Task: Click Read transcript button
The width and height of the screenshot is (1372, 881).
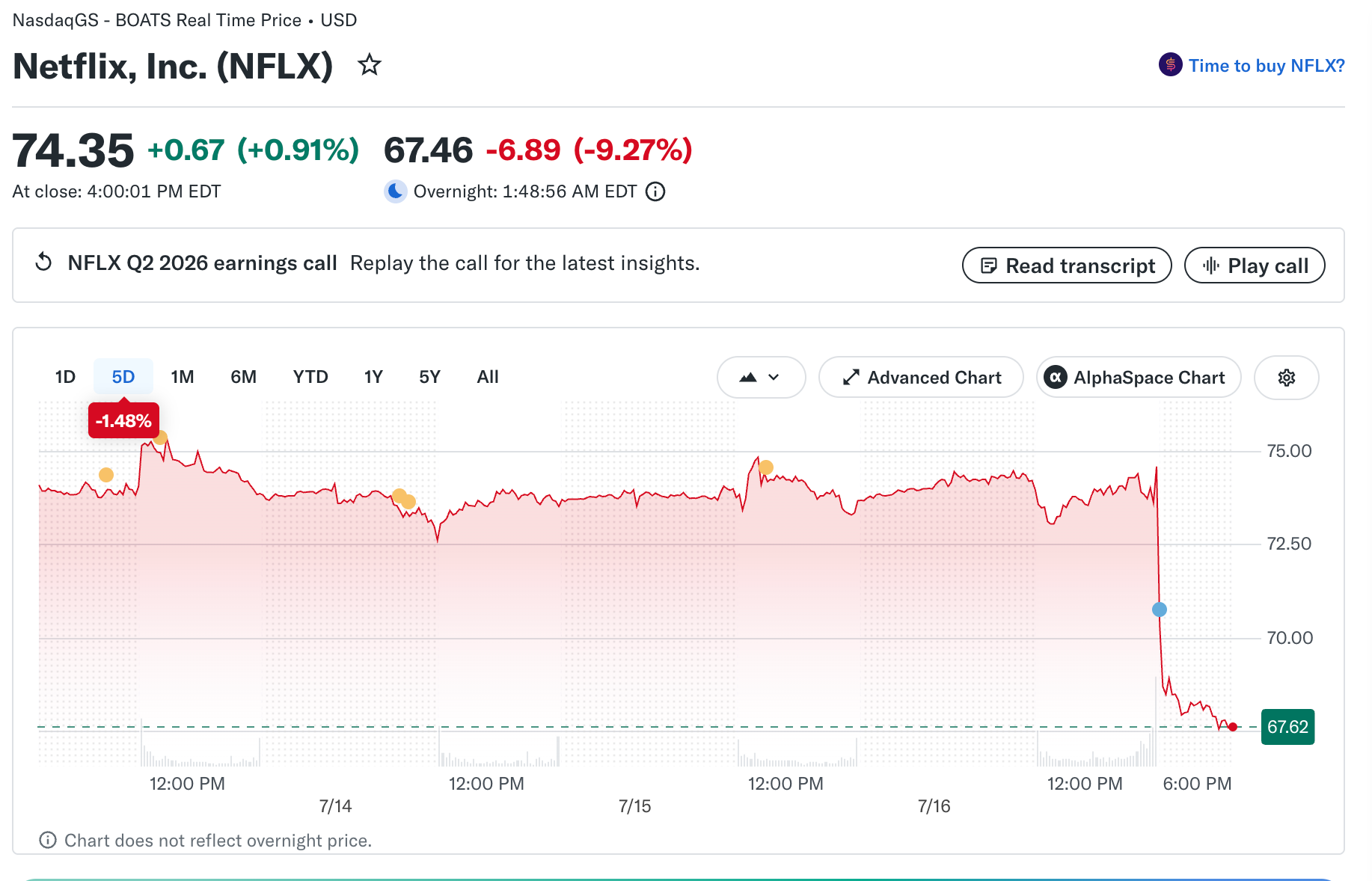Action: 1067,265
